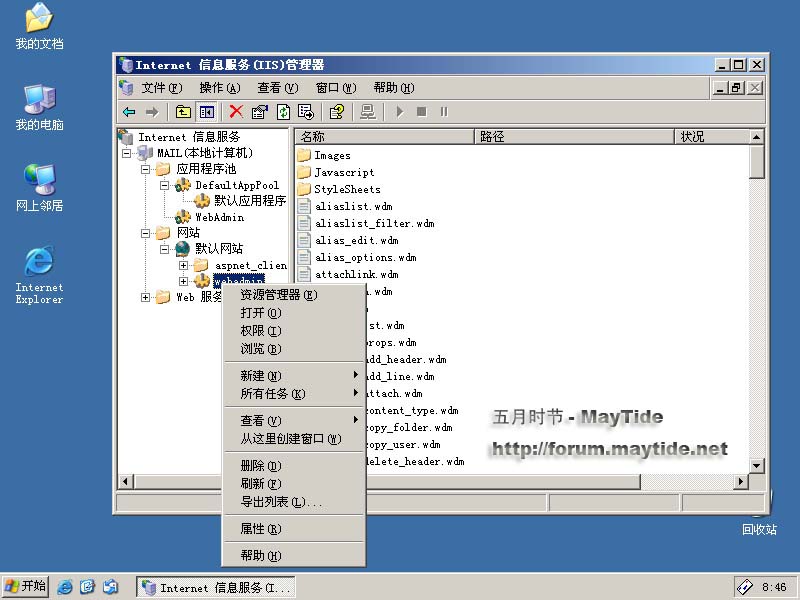This screenshot has height=600, width=800.
Task: Collapse the MAIL (本地计算机) tree node
Action: (x=127, y=153)
